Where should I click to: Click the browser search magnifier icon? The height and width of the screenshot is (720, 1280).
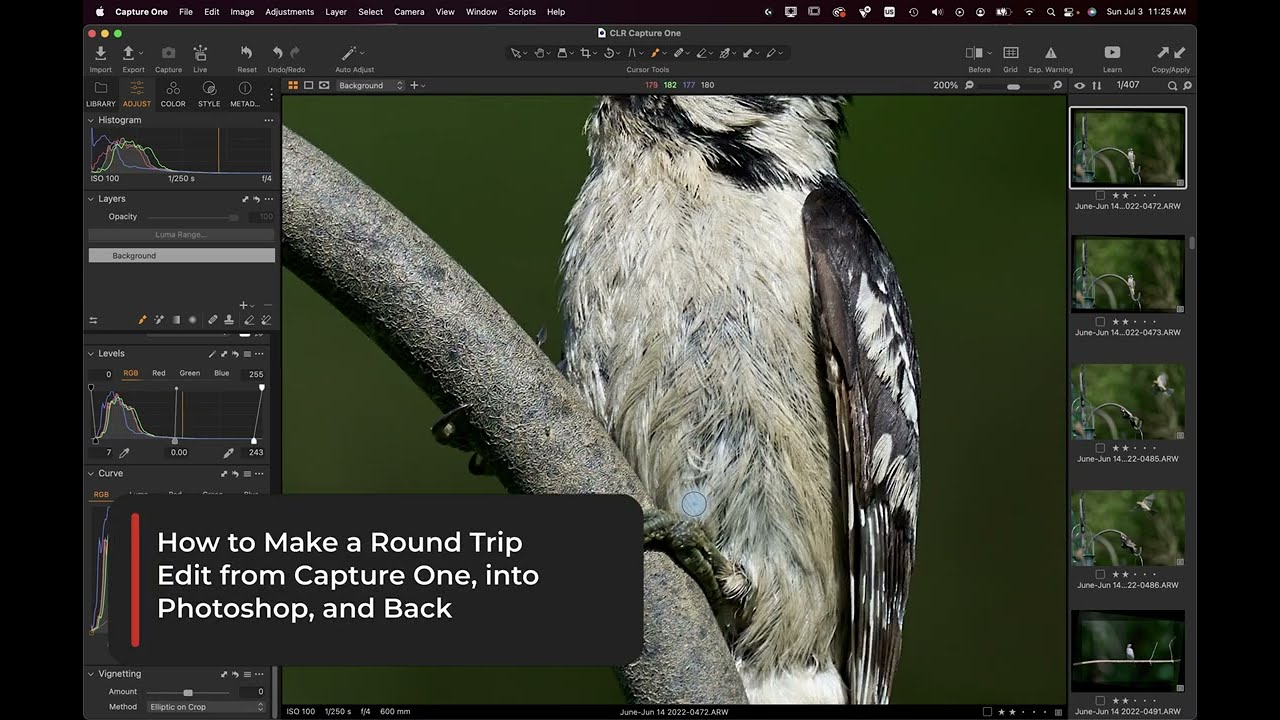(1173, 86)
